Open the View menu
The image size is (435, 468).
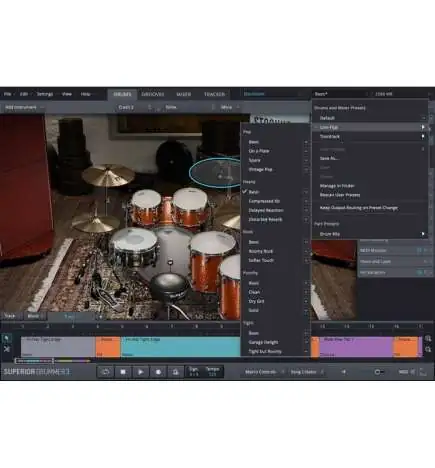(x=67, y=94)
